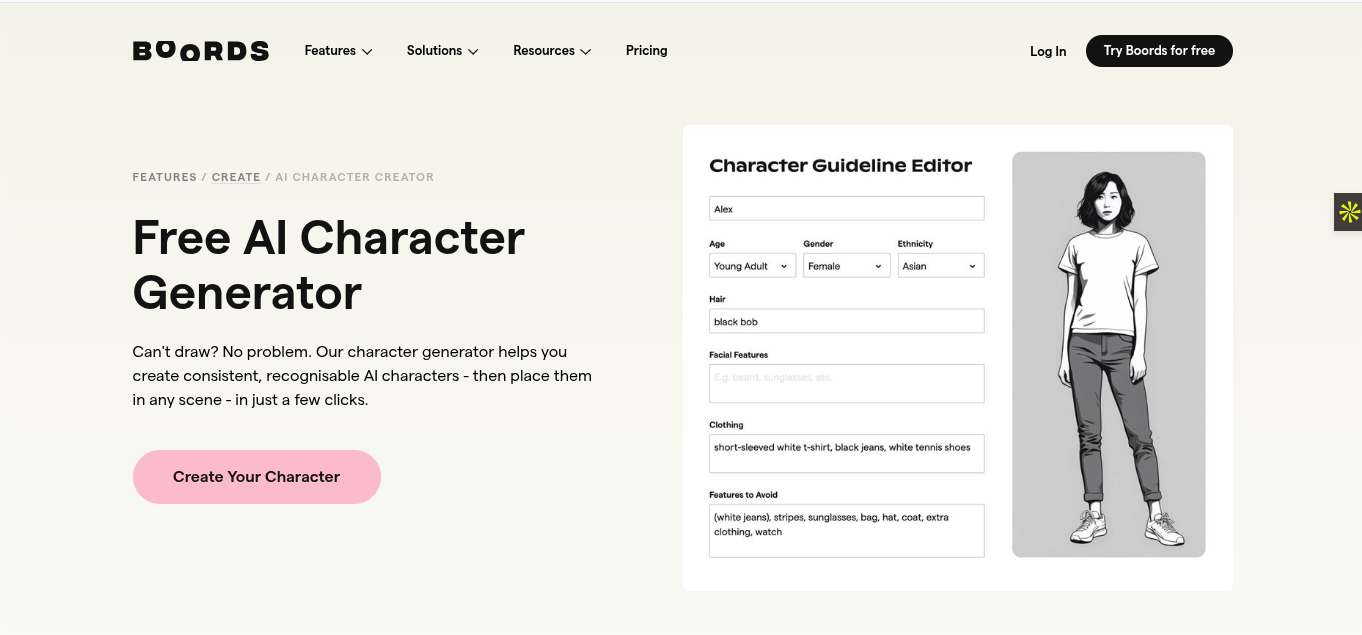Click the Create Your Character button
Image resolution: width=1362 pixels, height=635 pixels.
(257, 477)
